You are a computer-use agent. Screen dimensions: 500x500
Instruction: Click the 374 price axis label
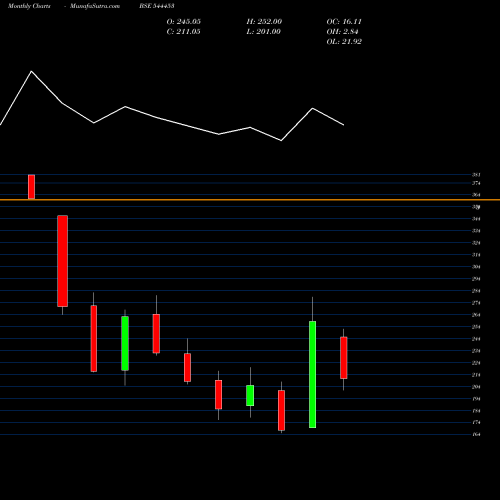point(476,183)
